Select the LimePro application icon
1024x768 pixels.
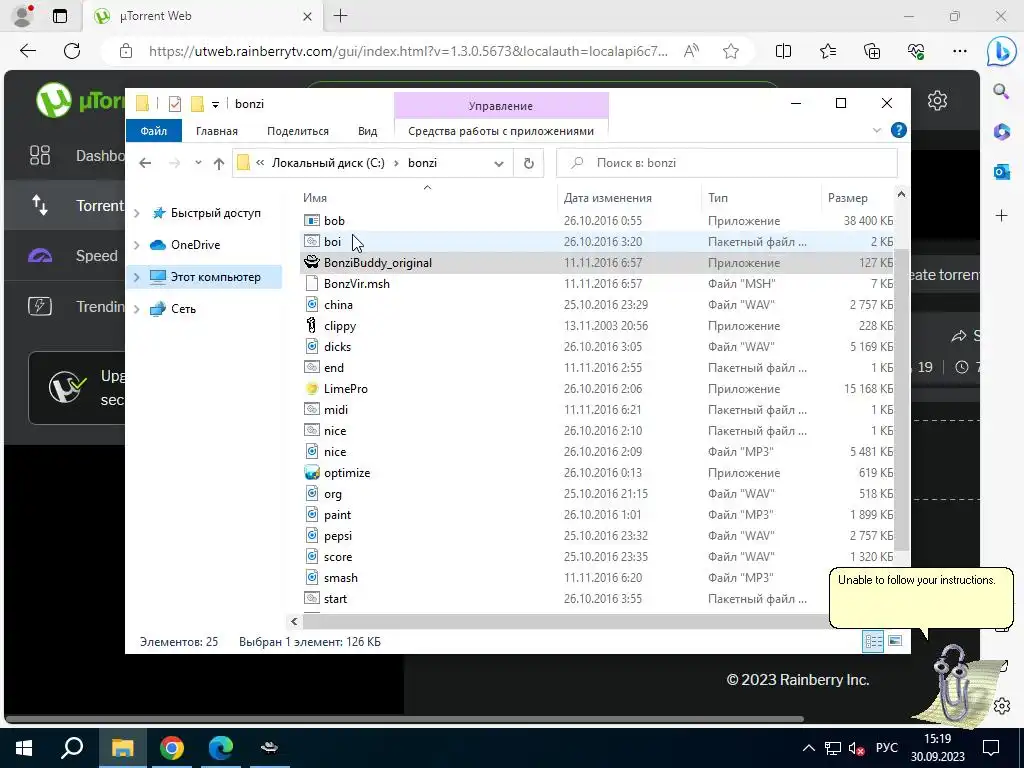click(x=312, y=389)
